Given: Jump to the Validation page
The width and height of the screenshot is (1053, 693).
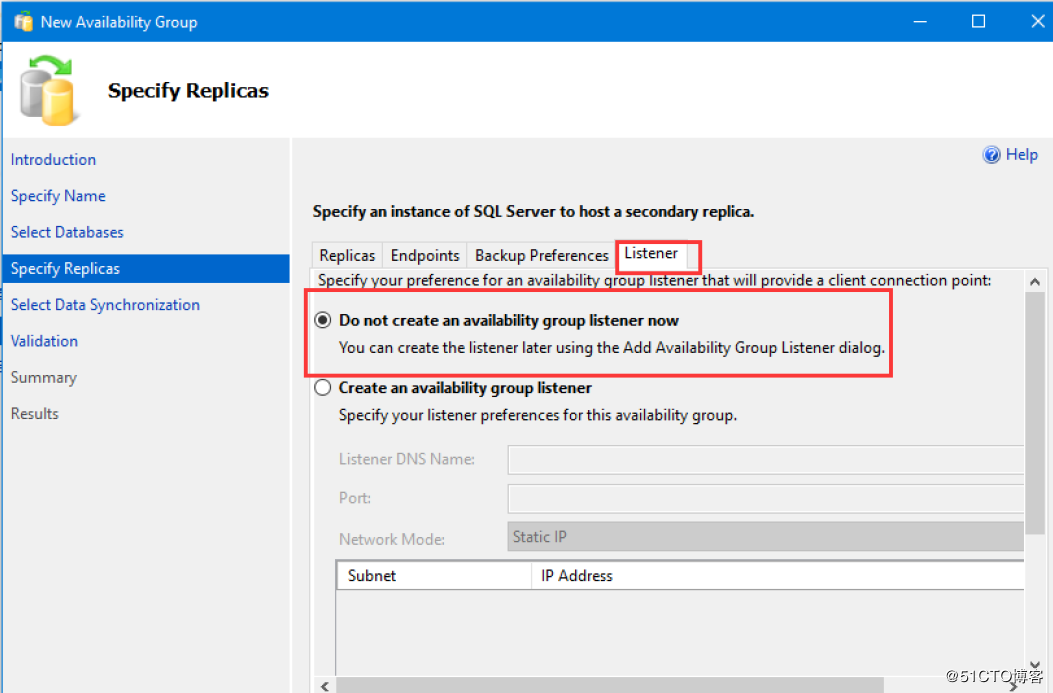Looking at the screenshot, I should pyautogui.click(x=44, y=341).
